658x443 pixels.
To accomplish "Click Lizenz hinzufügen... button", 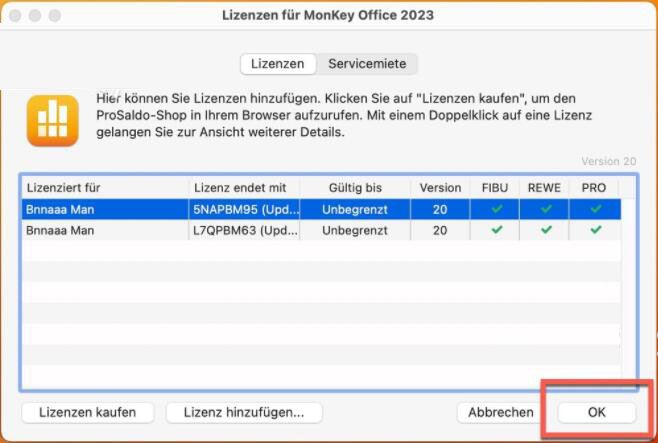I will (x=244, y=412).
